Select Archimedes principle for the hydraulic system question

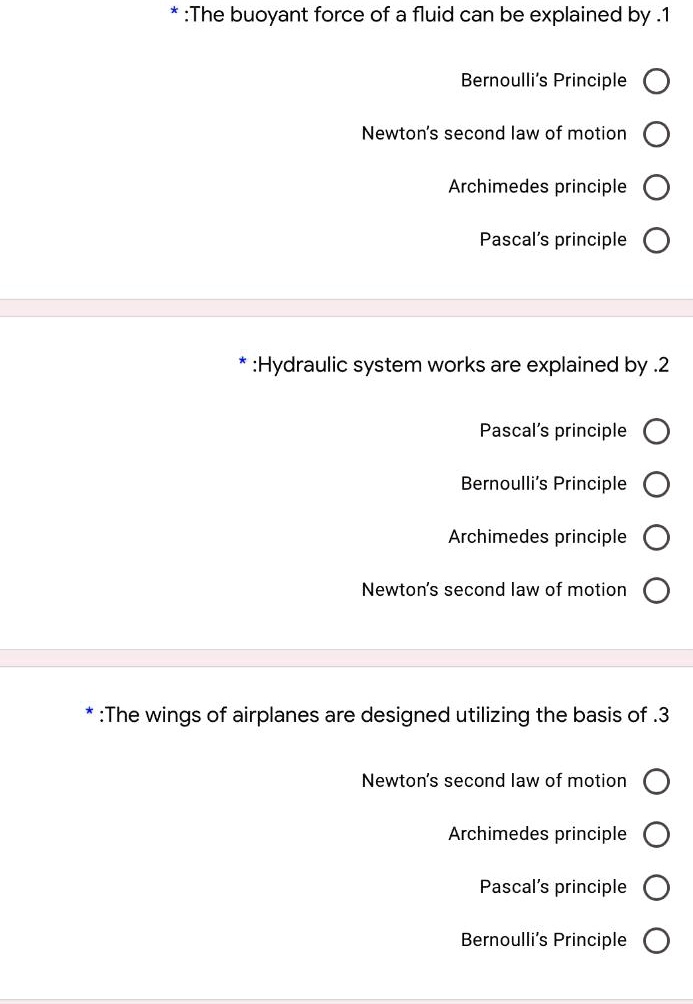(x=657, y=537)
